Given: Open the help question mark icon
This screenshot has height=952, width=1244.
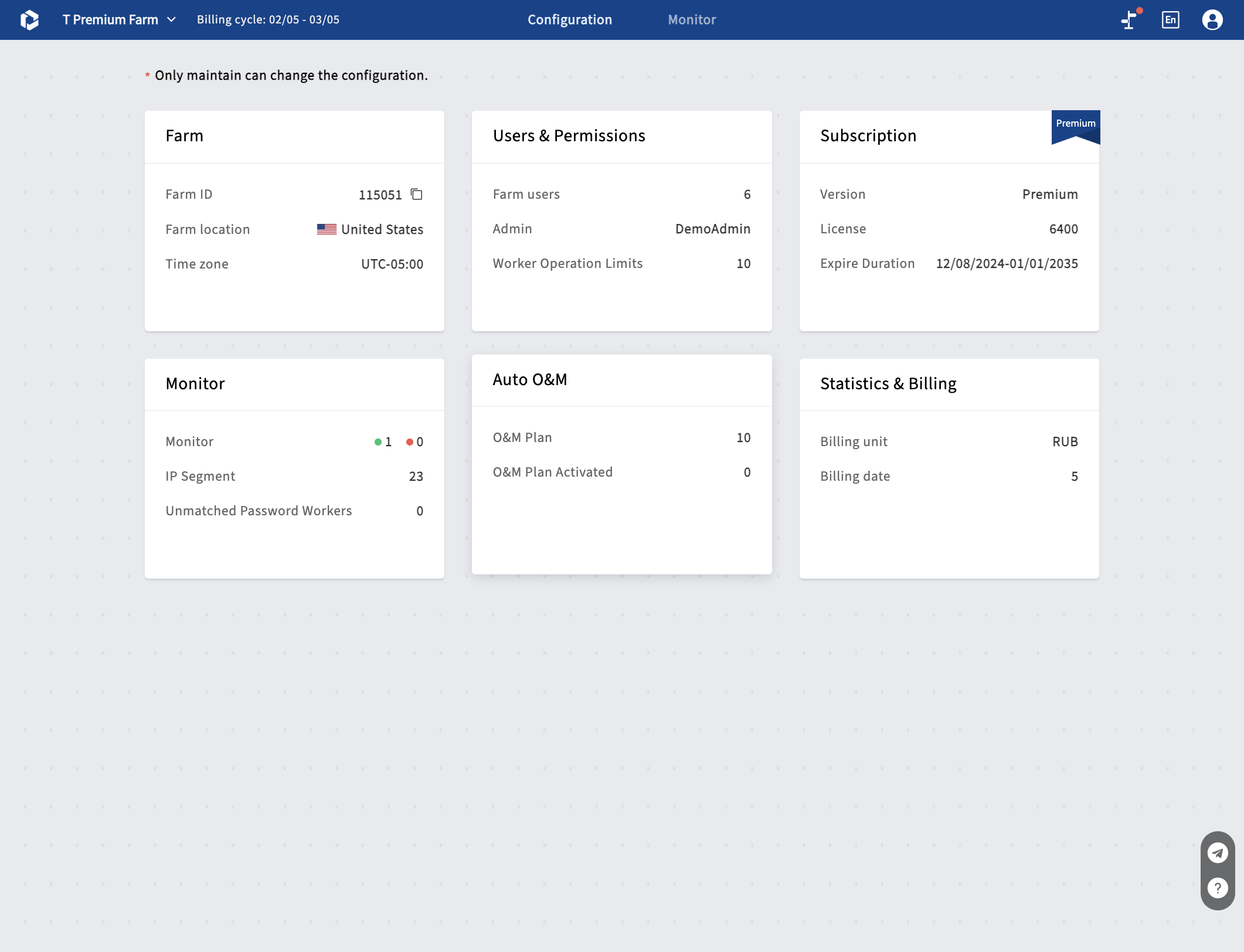Looking at the screenshot, I should coord(1218,888).
